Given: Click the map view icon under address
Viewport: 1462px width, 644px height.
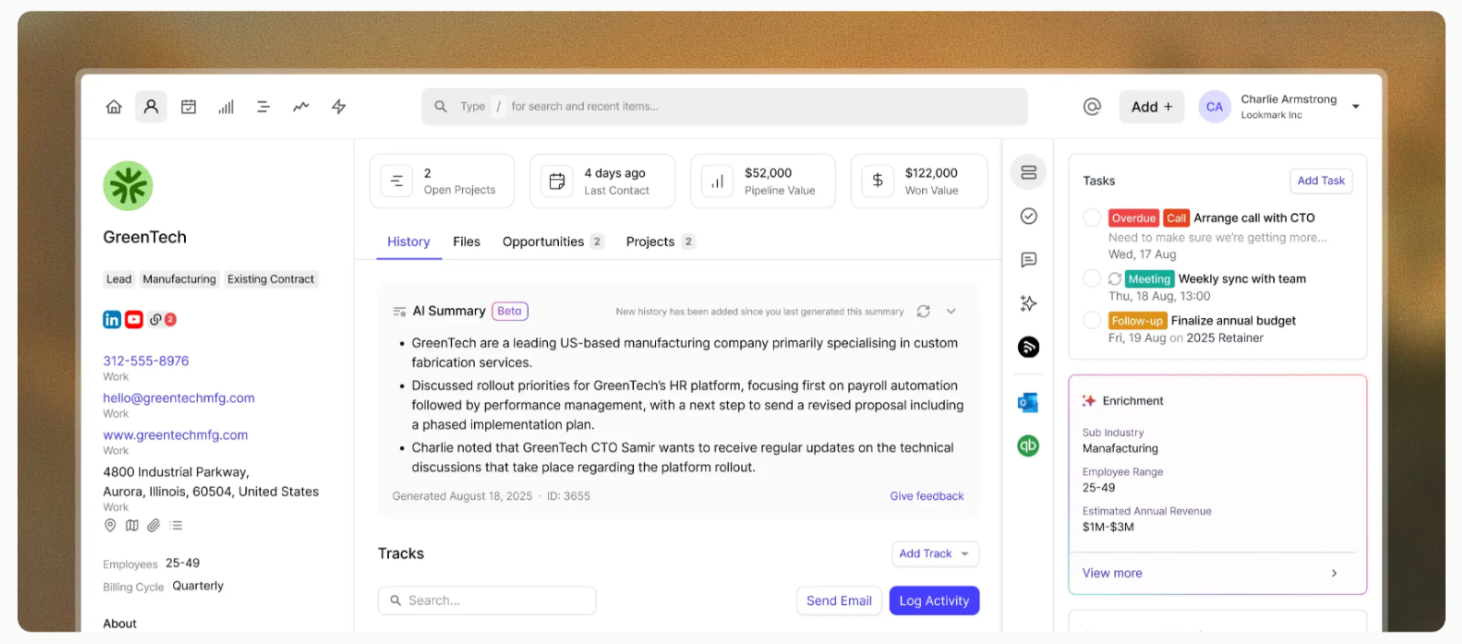Looking at the screenshot, I should pyautogui.click(x=132, y=525).
